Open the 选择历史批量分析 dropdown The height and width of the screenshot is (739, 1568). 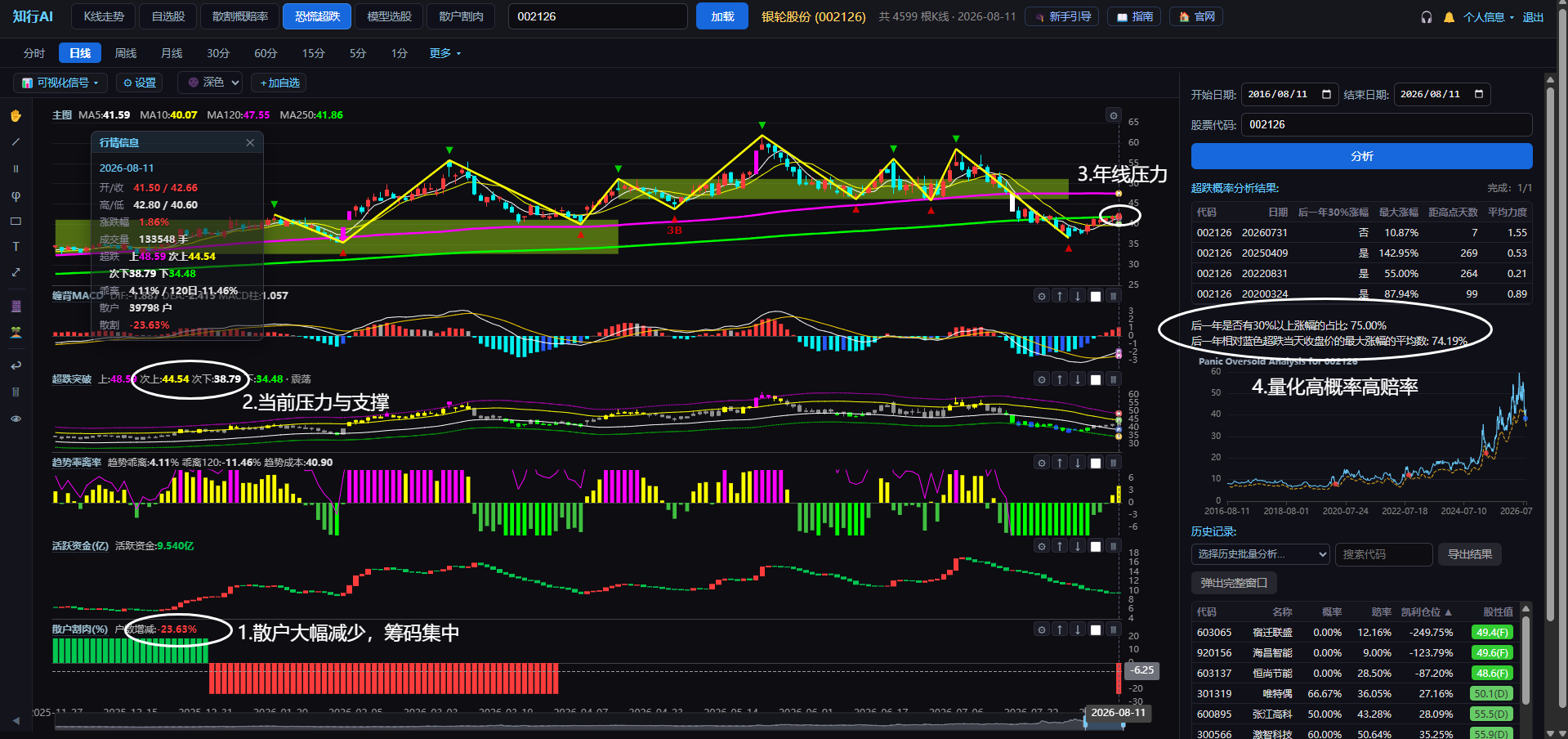(1261, 554)
